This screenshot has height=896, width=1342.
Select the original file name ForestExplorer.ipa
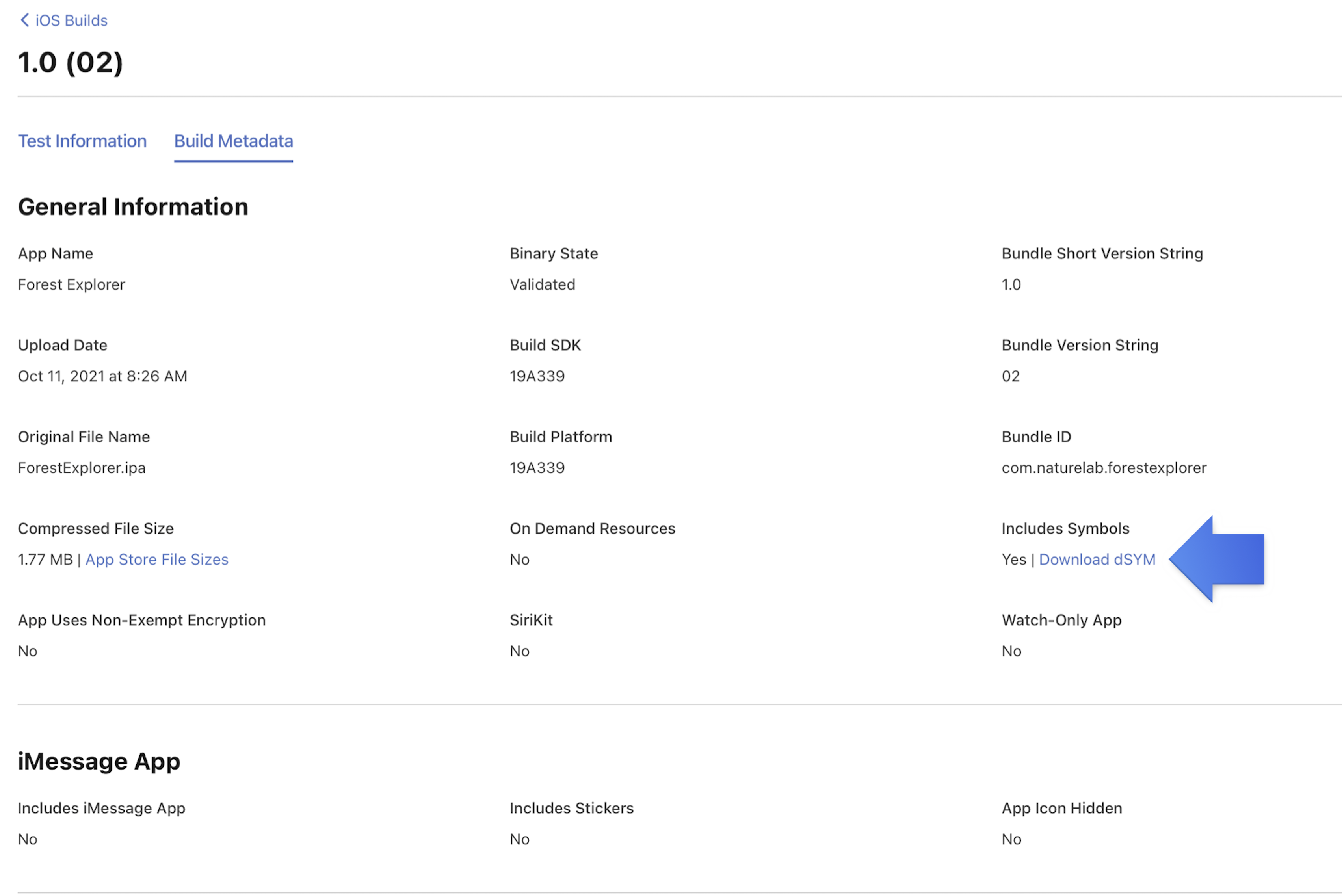(x=82, y=467)
